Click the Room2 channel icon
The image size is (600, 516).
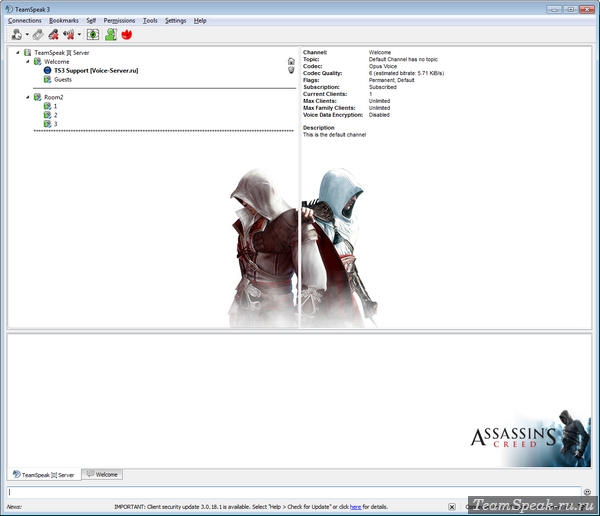tap(38, 97)
